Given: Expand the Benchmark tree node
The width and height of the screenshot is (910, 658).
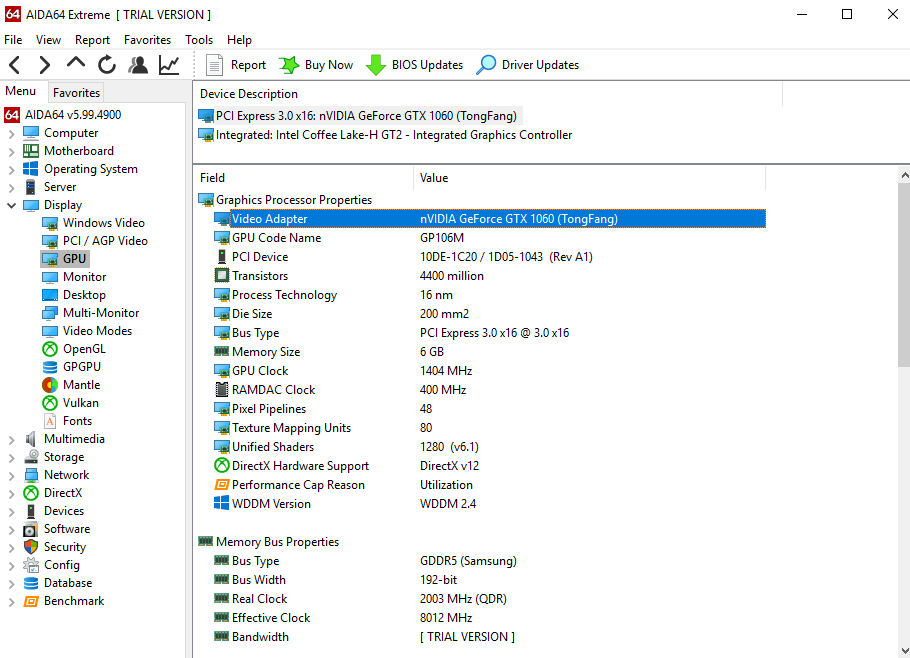Looking at the screenshot, I should click(x=11, y=601).
